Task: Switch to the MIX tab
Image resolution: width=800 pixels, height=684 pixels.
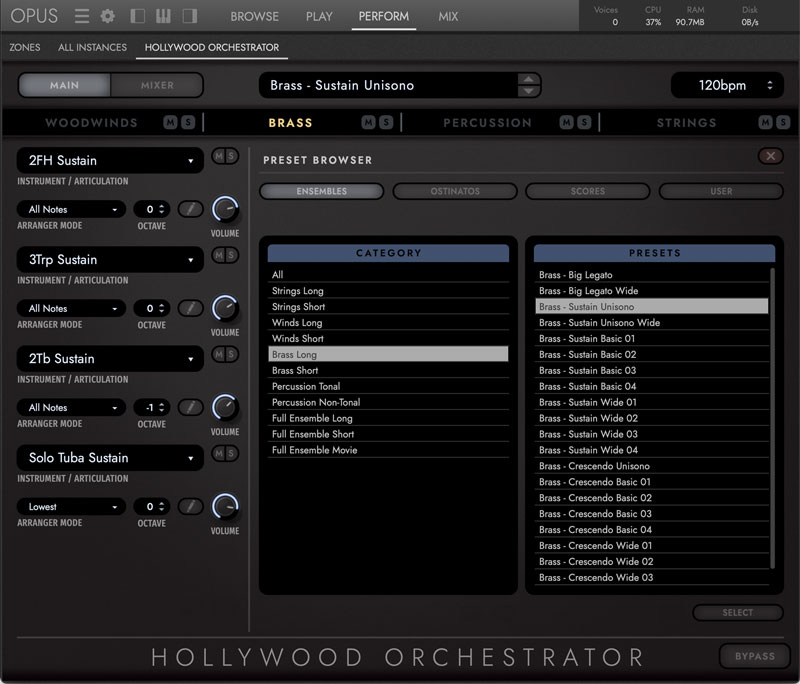Action: (x=448, y=16)
